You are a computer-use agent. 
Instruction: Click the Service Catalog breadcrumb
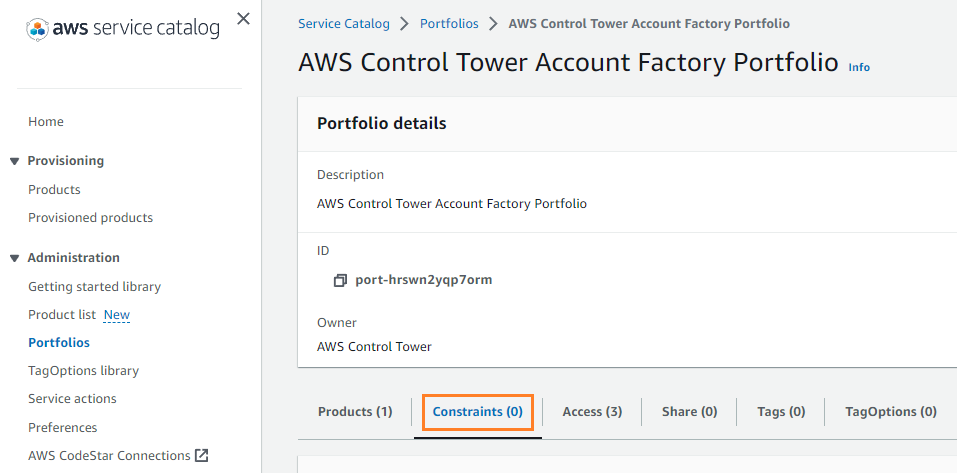(344, 24)
